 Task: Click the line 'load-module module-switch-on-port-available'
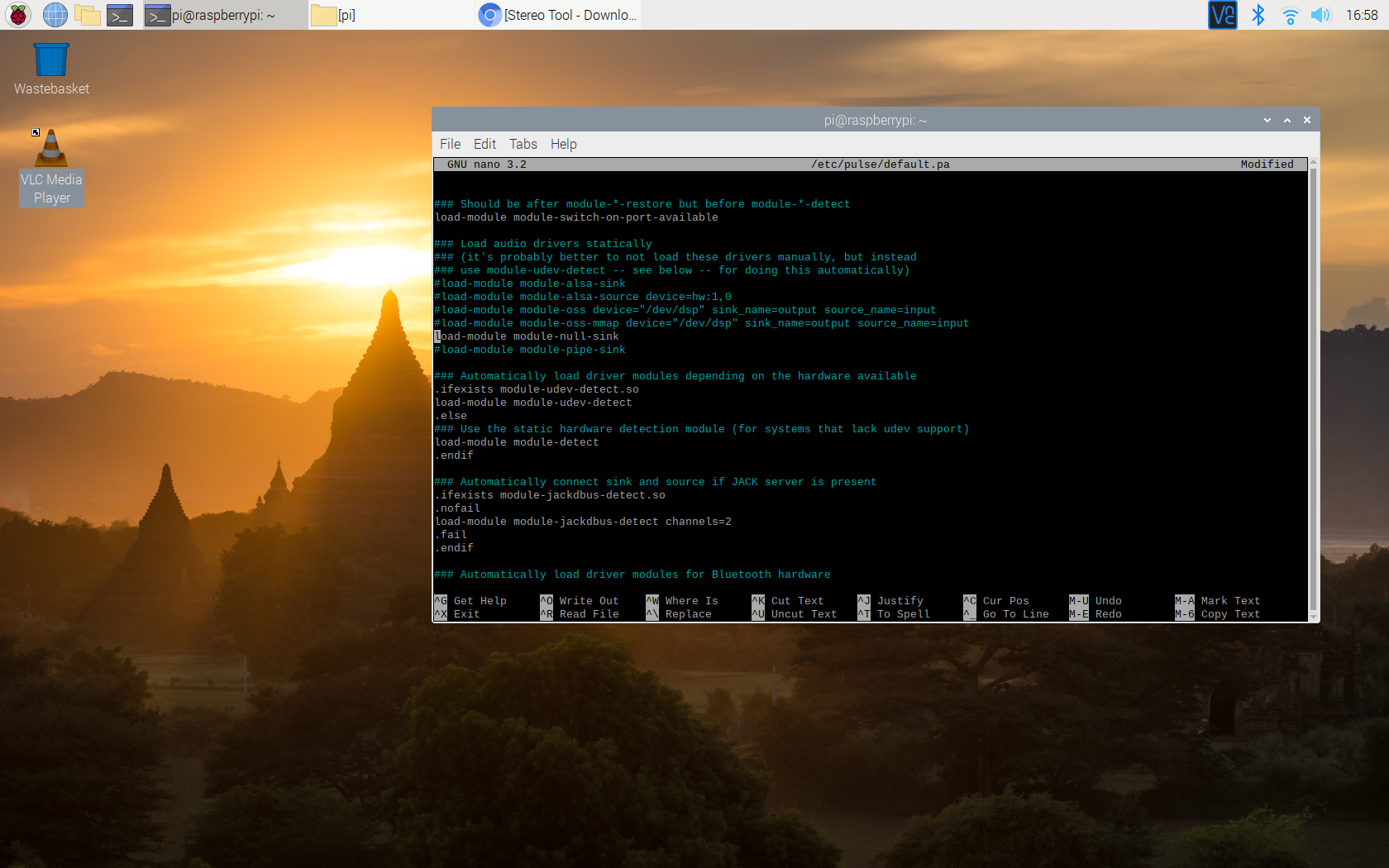(x=576, y=217)
